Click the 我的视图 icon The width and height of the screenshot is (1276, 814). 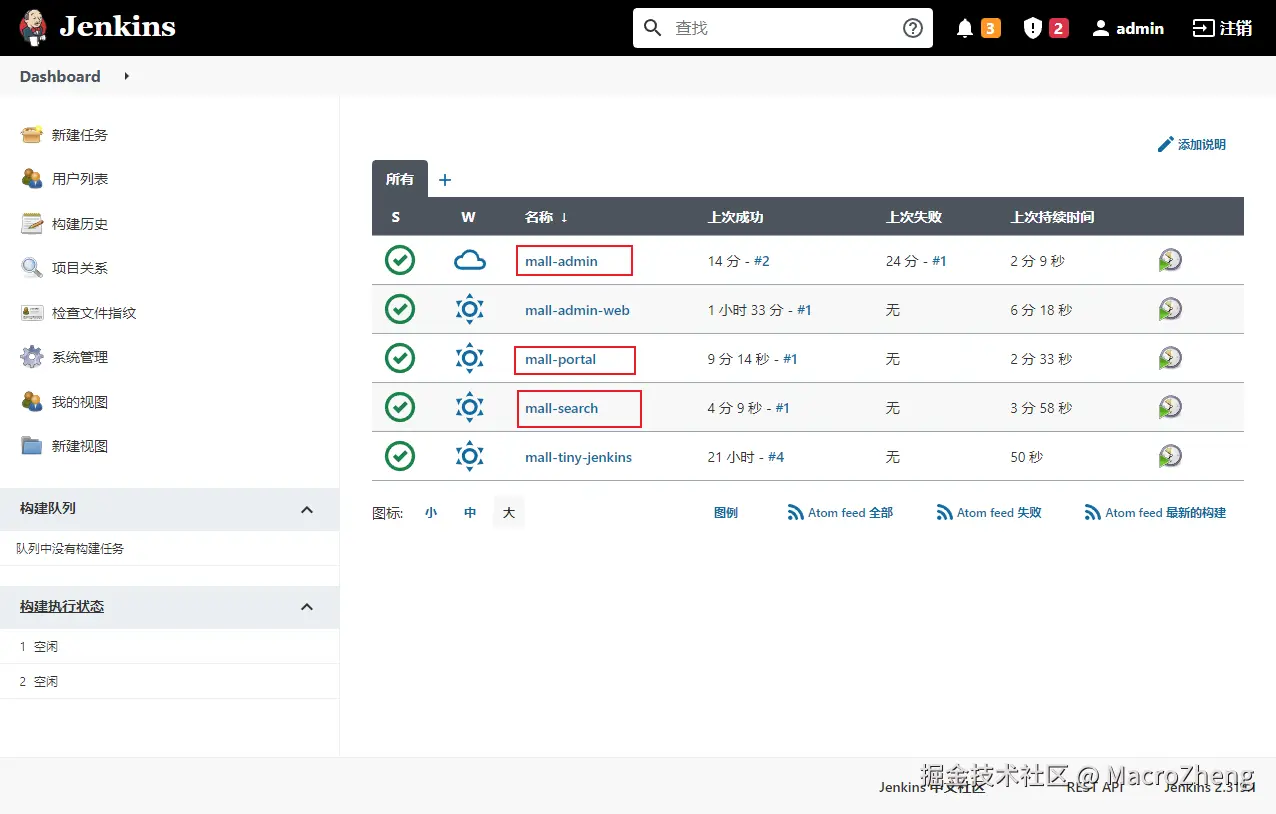(32, 401)
